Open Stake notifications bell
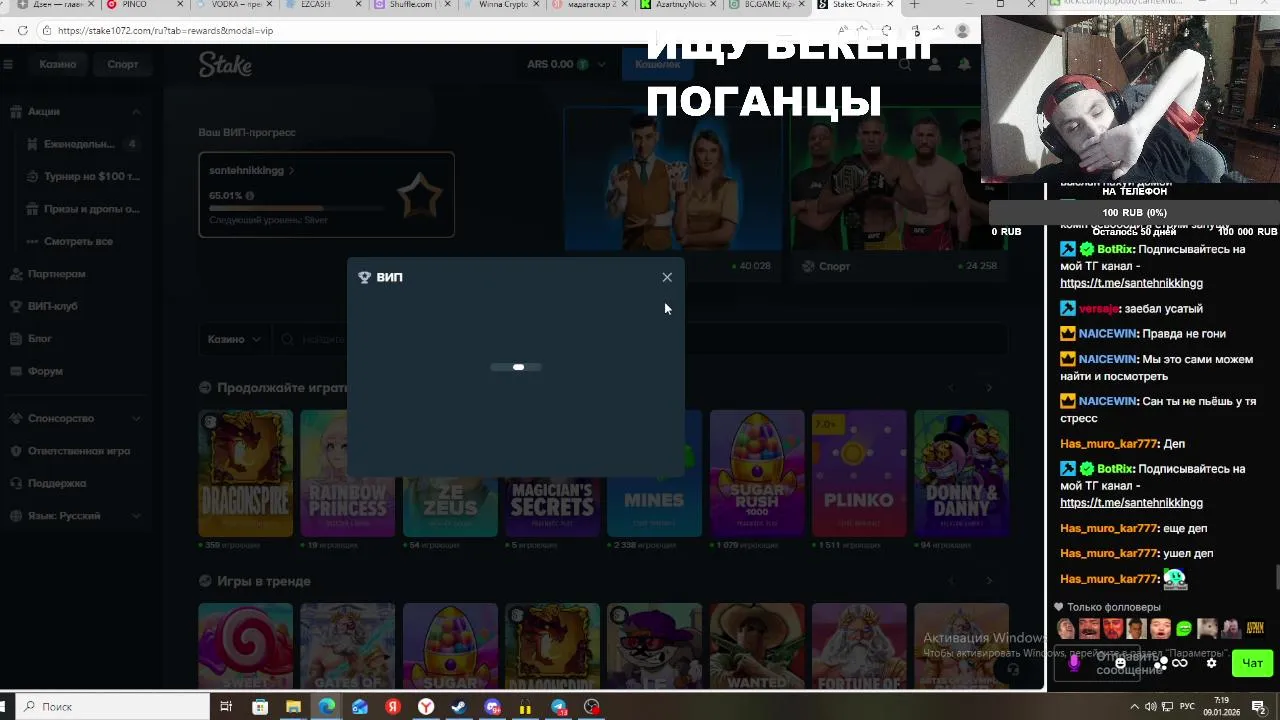The height and width of the screenshot is (720, 1280). [965, 64]
